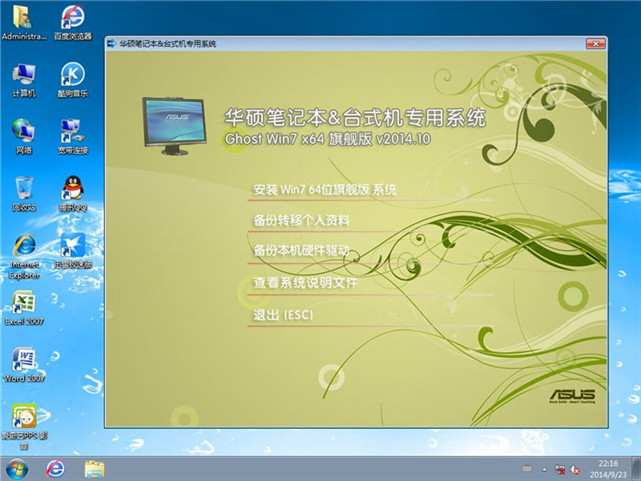Close the installer window
Viewport: 641px width, 481px height.
(x=593, y=44)
